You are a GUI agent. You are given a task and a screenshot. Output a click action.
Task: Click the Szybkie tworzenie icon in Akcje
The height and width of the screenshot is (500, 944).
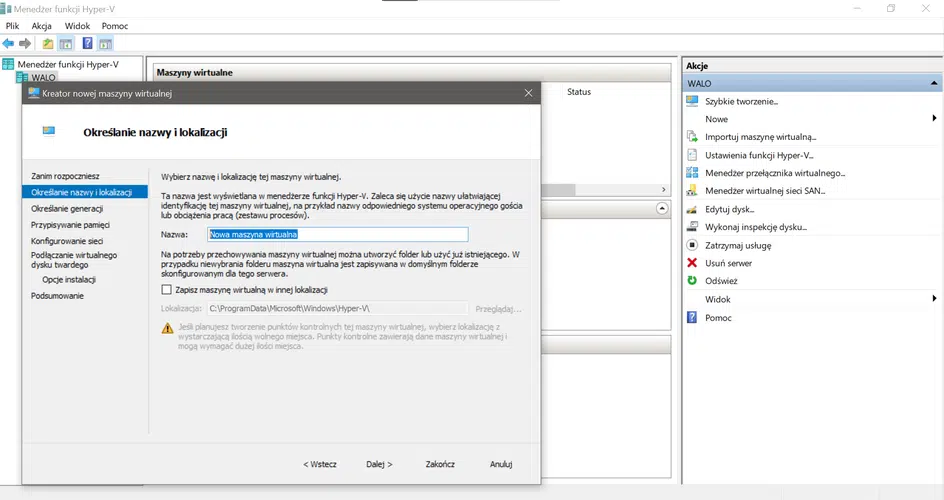tap(692, 101)
